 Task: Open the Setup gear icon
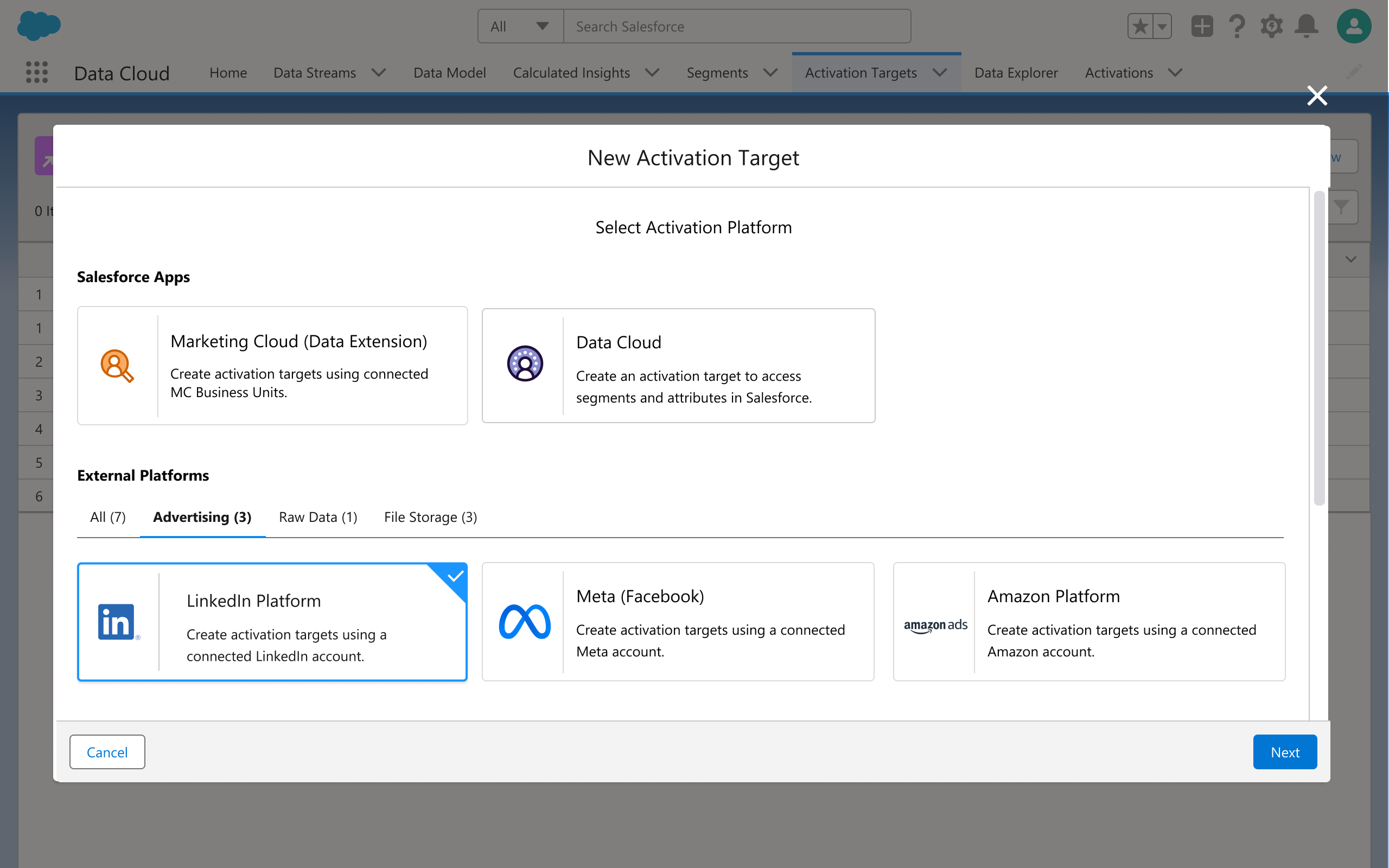pos(1271,27)
